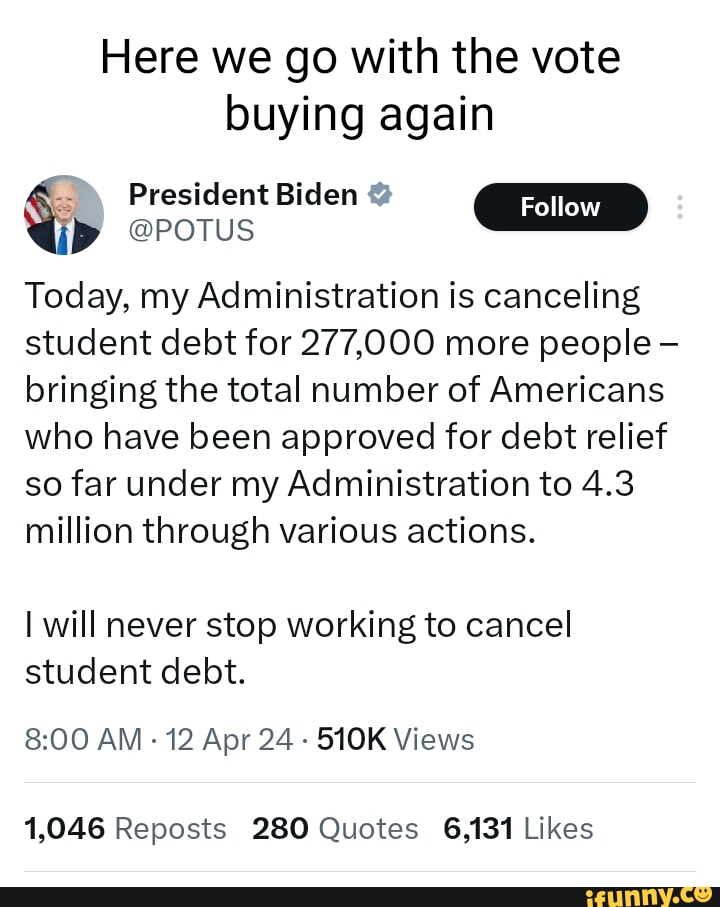Click the @POTUS handle
Viewport: 720px width, 907px height.
pos(191,231)
